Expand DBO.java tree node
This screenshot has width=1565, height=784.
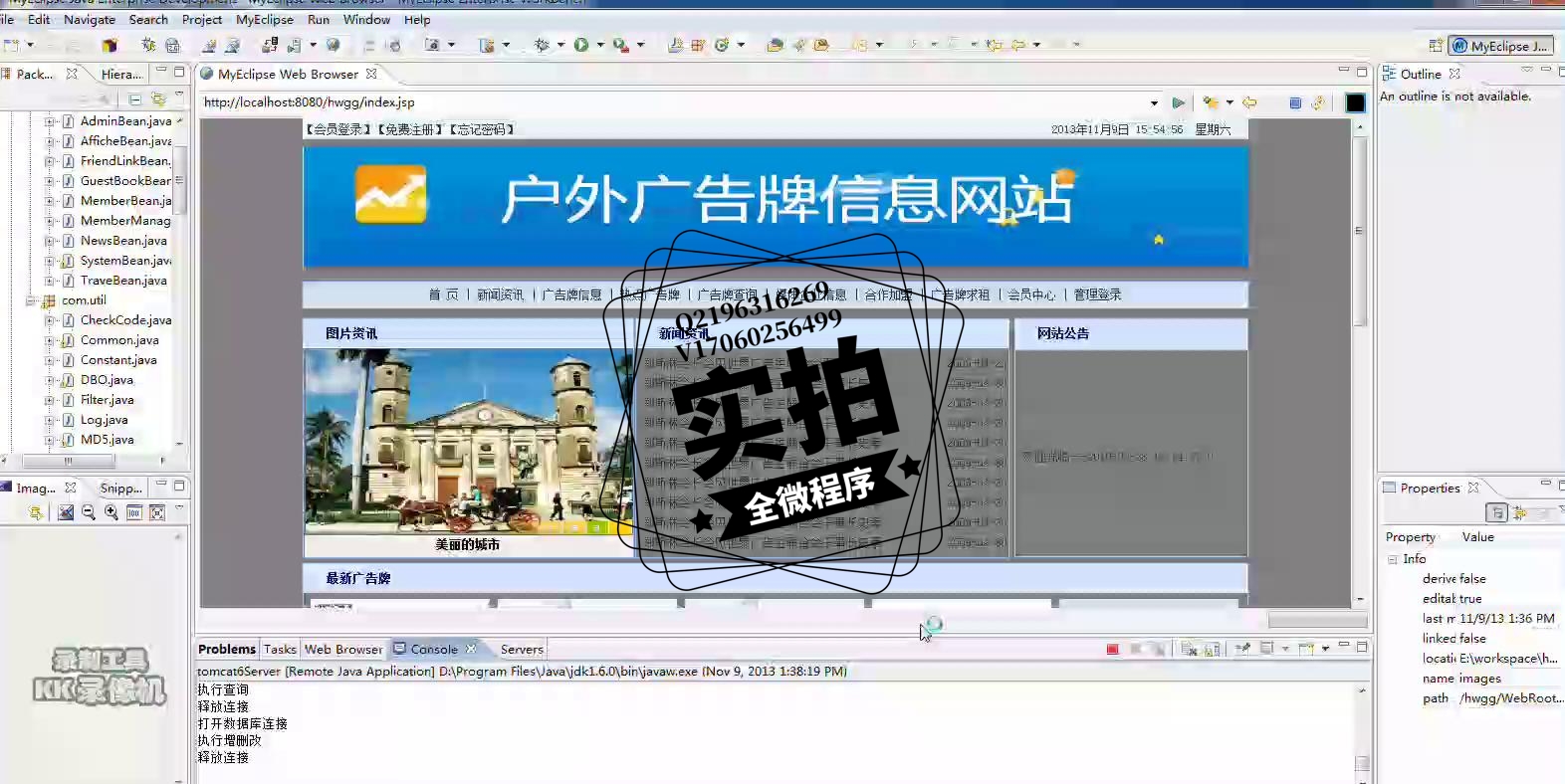pos(49,380)
